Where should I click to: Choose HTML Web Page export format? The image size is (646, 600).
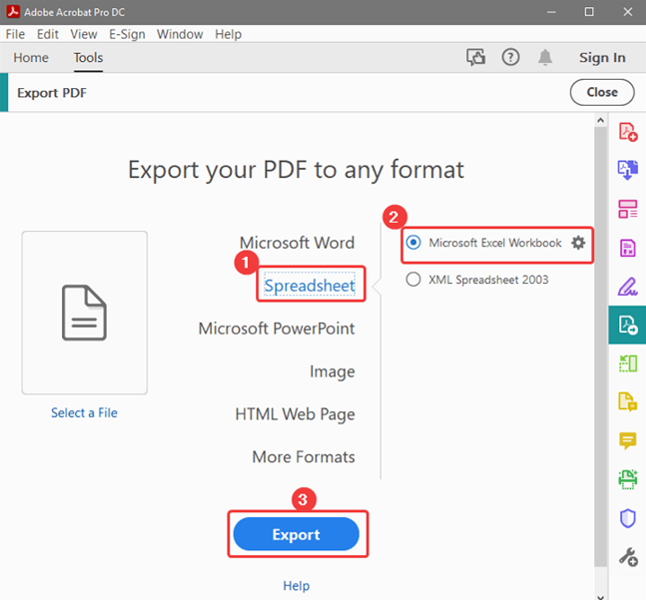tap(295, 414)
